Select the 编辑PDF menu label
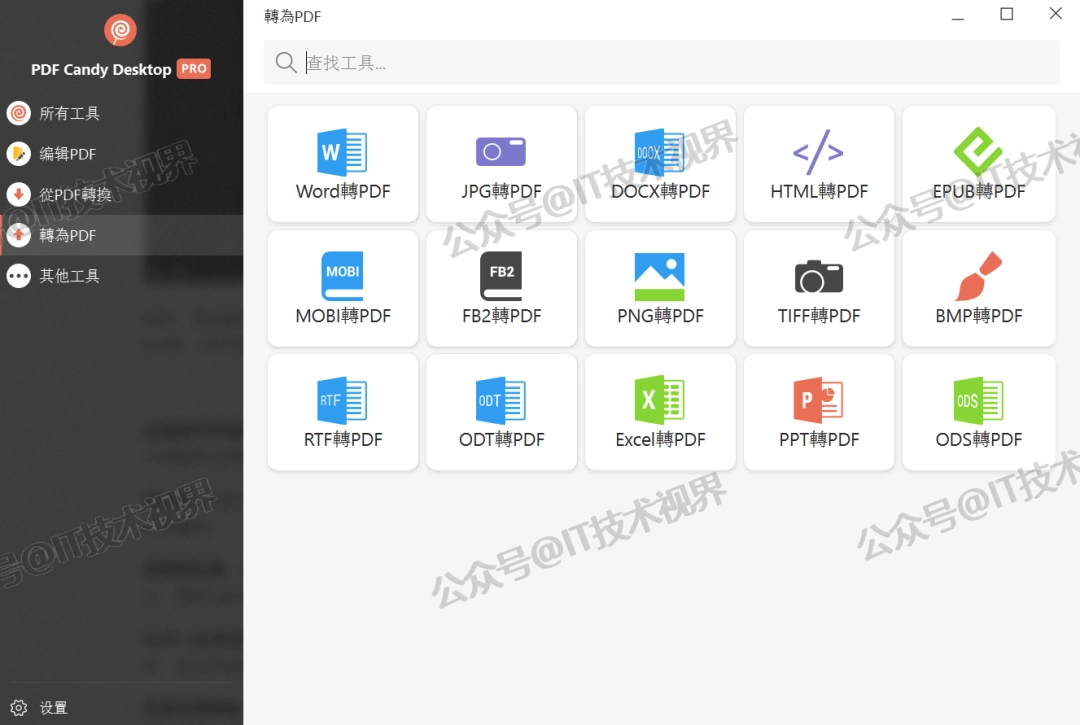Image resolution: width=1080 pixels, height=725 pixels. (x=68, y=154)
